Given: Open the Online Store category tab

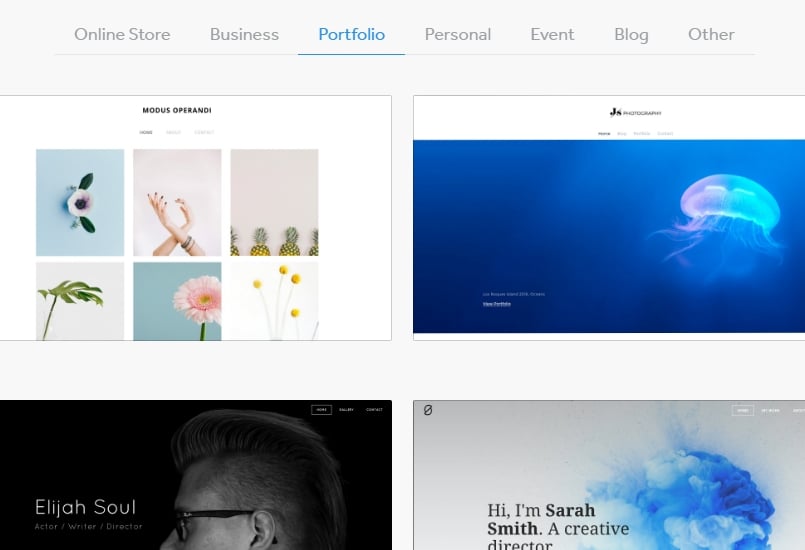Looking at the screenshot, I should [x=122, y=34].
